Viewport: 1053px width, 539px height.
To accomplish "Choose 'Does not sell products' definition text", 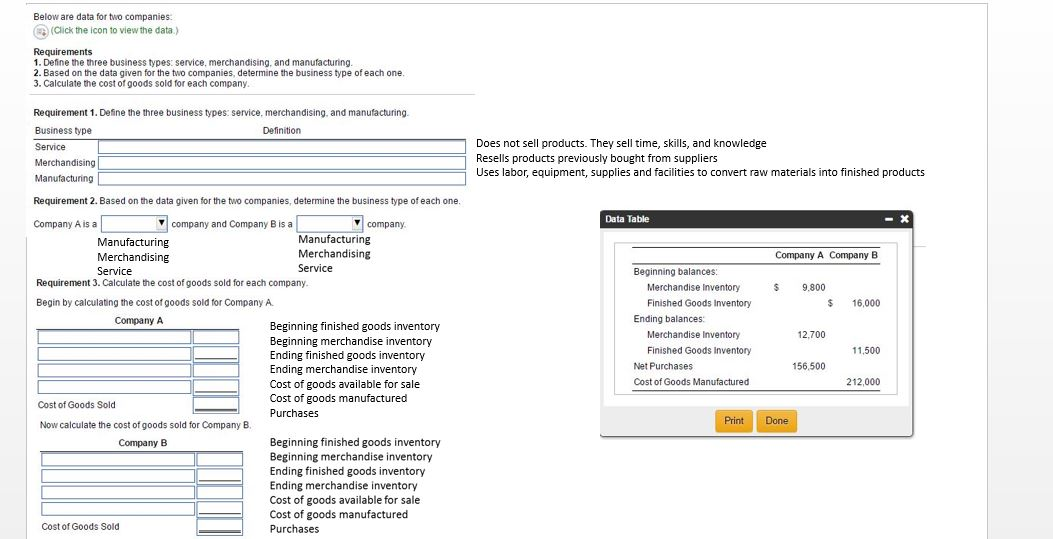I will pyautogui.click(x=621, y=144).
